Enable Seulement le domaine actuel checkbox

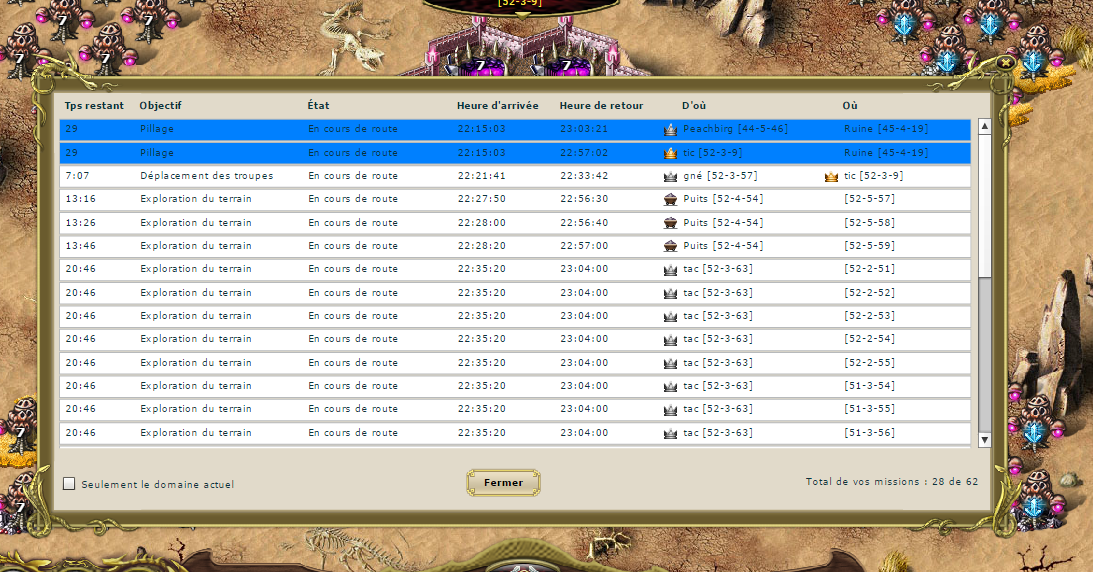tap(69, 484)
